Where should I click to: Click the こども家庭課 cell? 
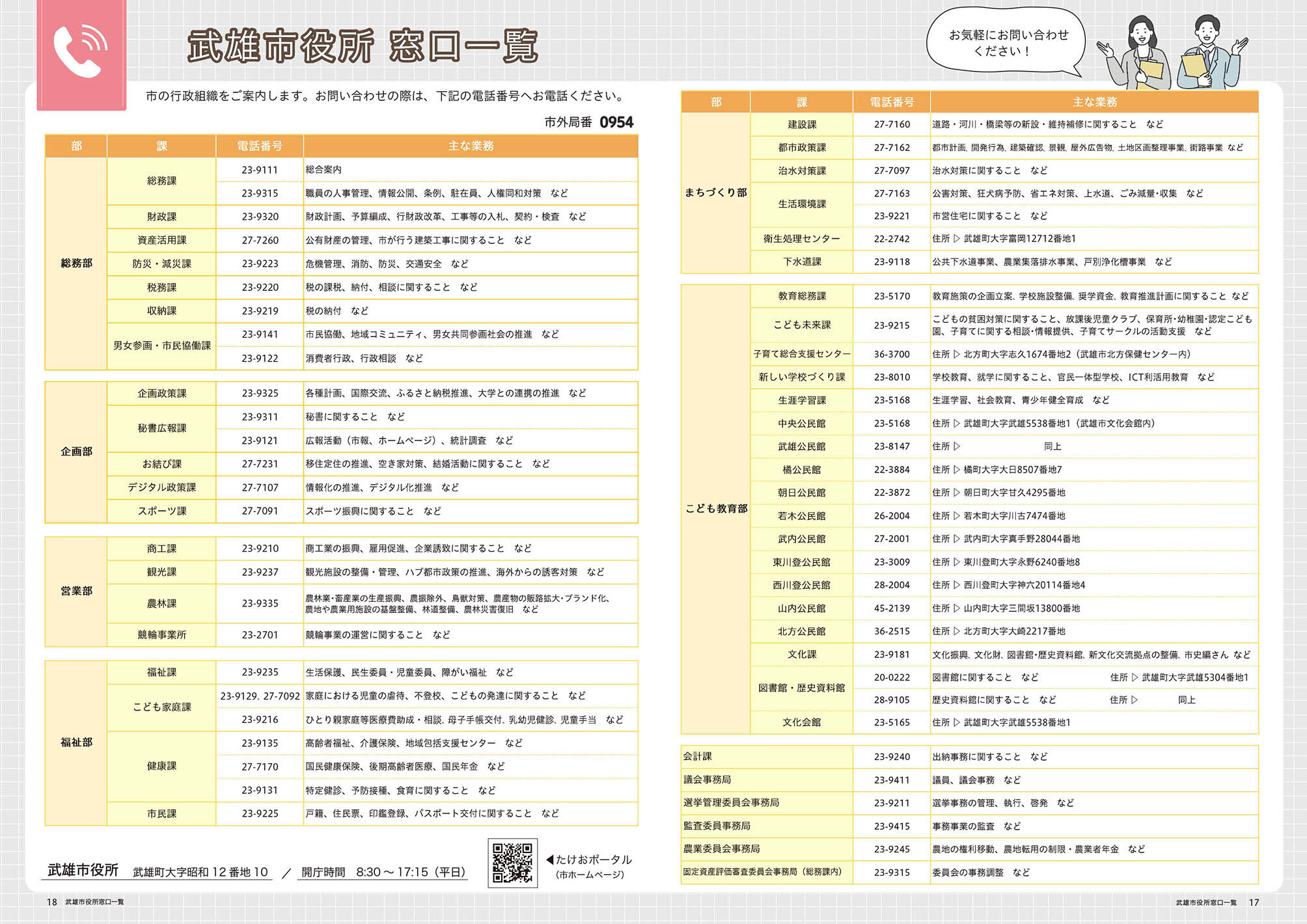point(161,707)
